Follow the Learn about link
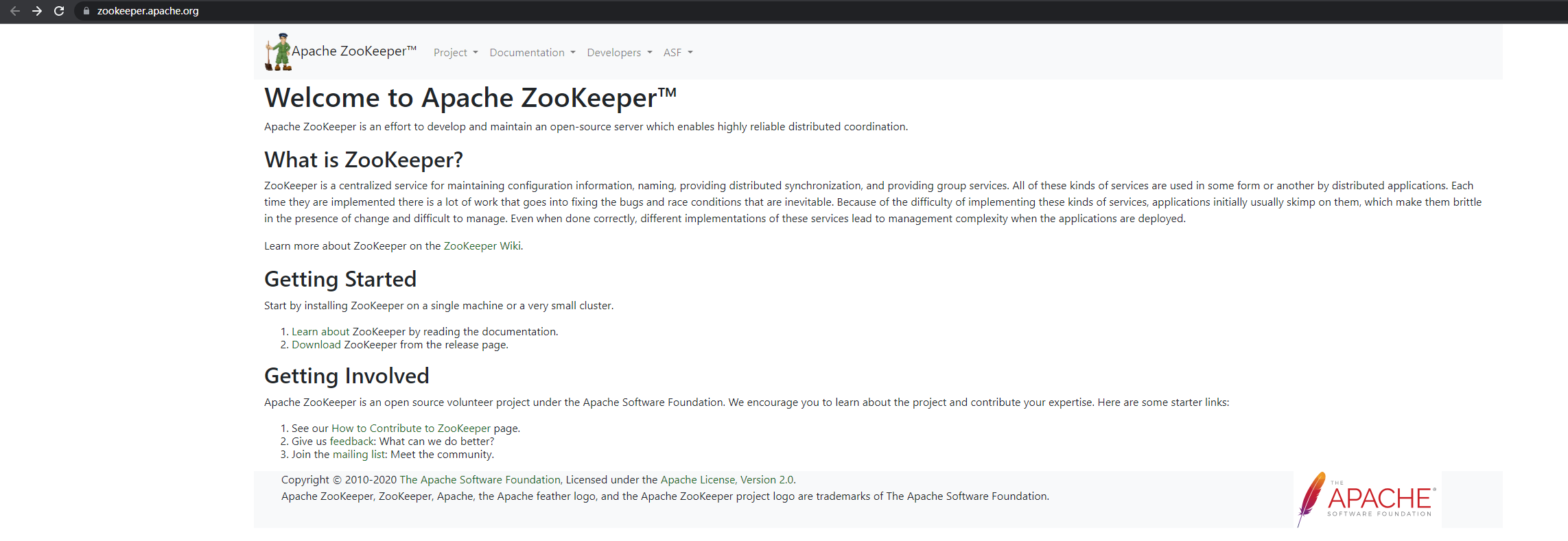This screenshot has width=1568, height=541. click(x=320, y=332)
